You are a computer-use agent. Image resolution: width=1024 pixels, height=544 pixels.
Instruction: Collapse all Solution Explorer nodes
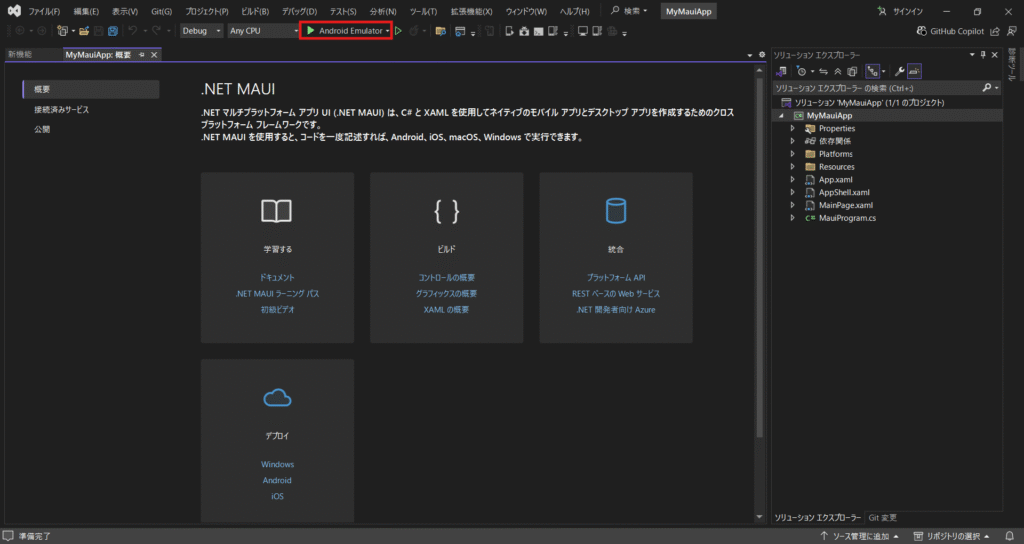pos(838,71)
